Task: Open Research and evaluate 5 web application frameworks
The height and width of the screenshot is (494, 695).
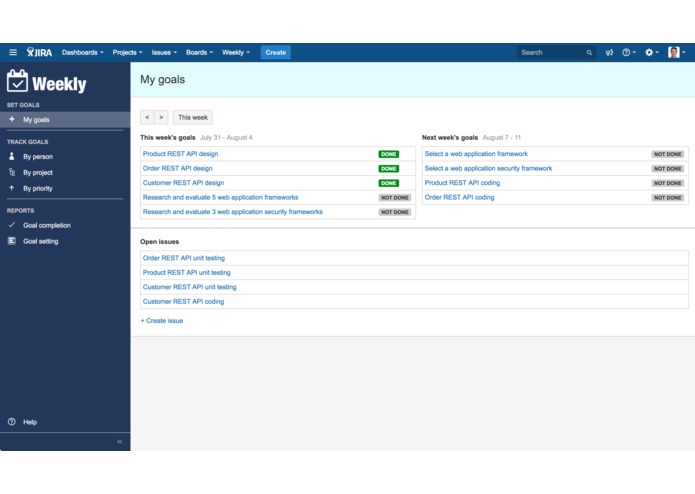Action: click(x=220, y=197)
